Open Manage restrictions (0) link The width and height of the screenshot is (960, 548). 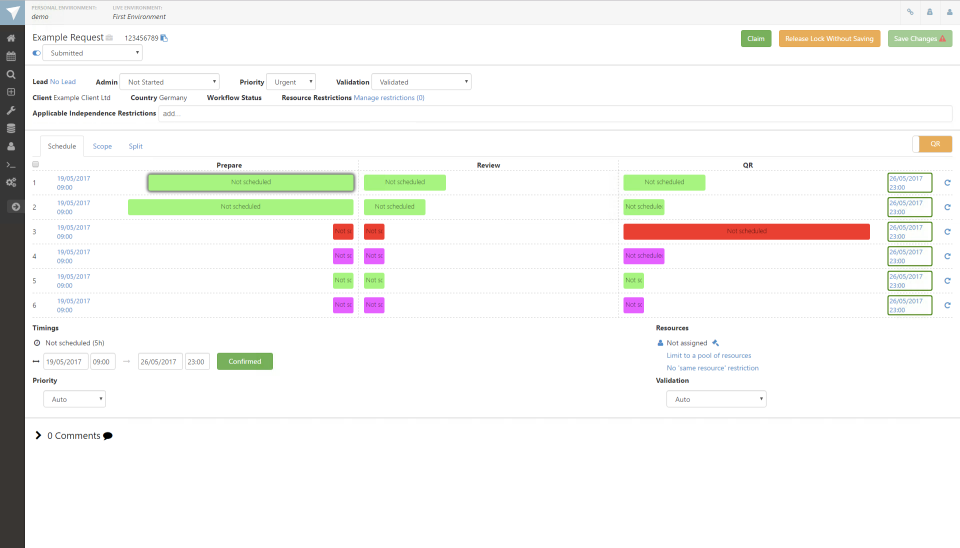coord(389,97)
